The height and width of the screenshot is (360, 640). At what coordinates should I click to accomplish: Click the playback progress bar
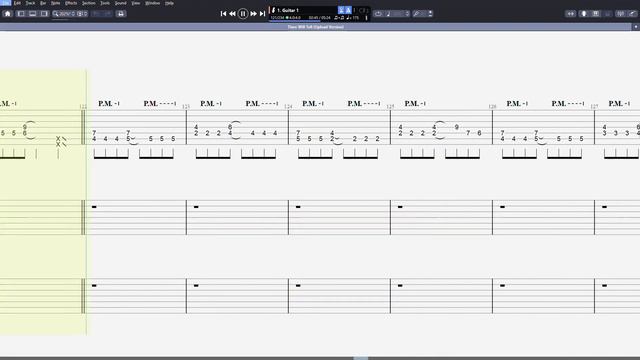pyautogui.click(x=320, y=21)
